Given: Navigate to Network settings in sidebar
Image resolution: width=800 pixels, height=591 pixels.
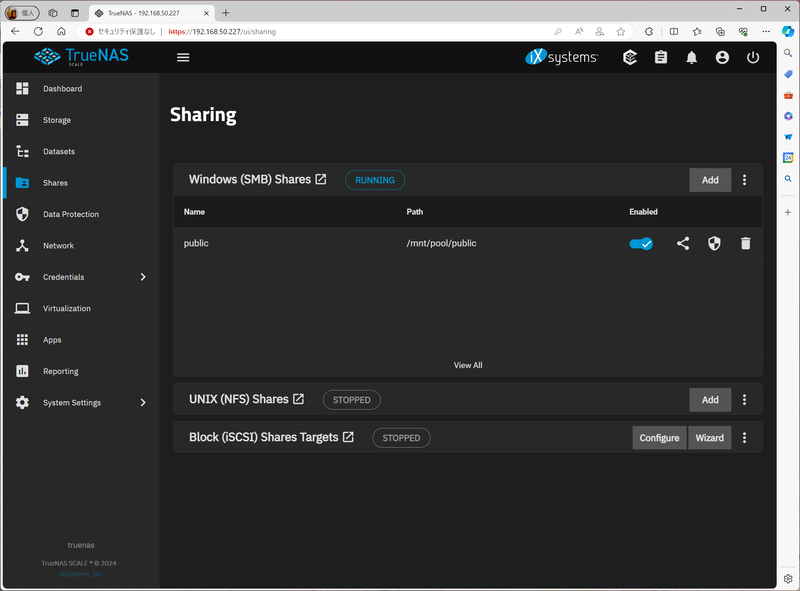Looking at the screenshot, I should [82, 245].
